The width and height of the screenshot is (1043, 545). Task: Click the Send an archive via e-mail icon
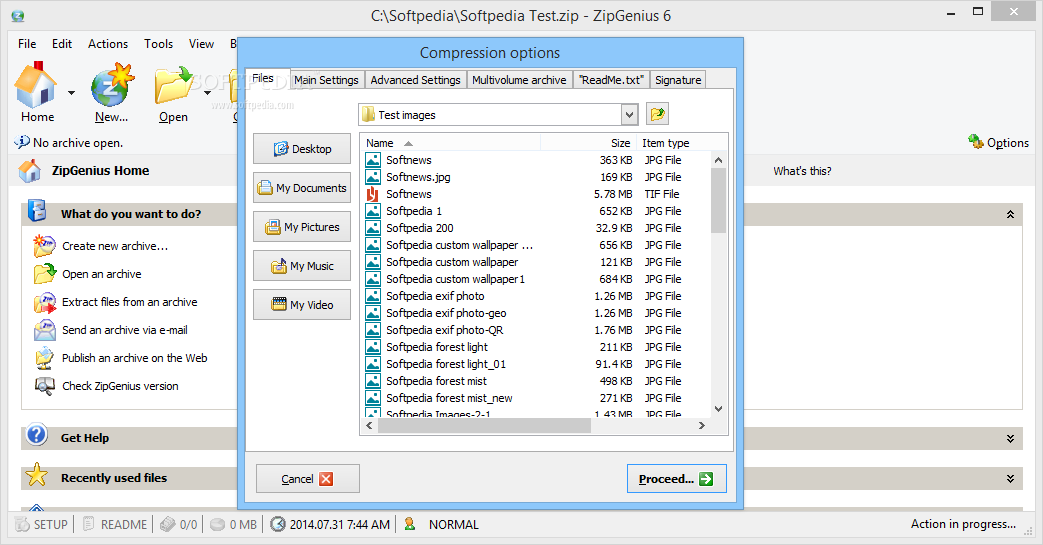click(45, 330)
